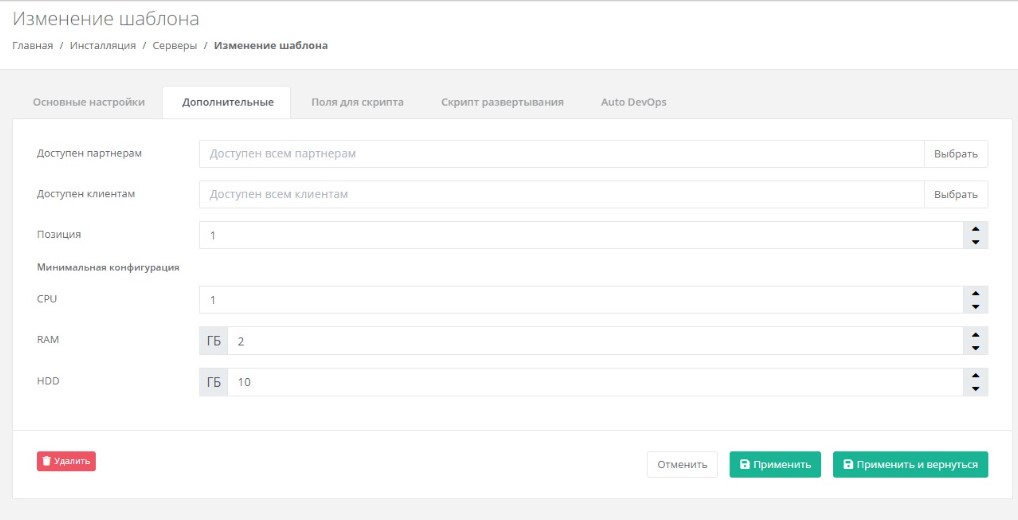The height and width of the screenshot is (520, 1018).
Task: Increment the CPU count using up arrow
Action: pos(975,293)
